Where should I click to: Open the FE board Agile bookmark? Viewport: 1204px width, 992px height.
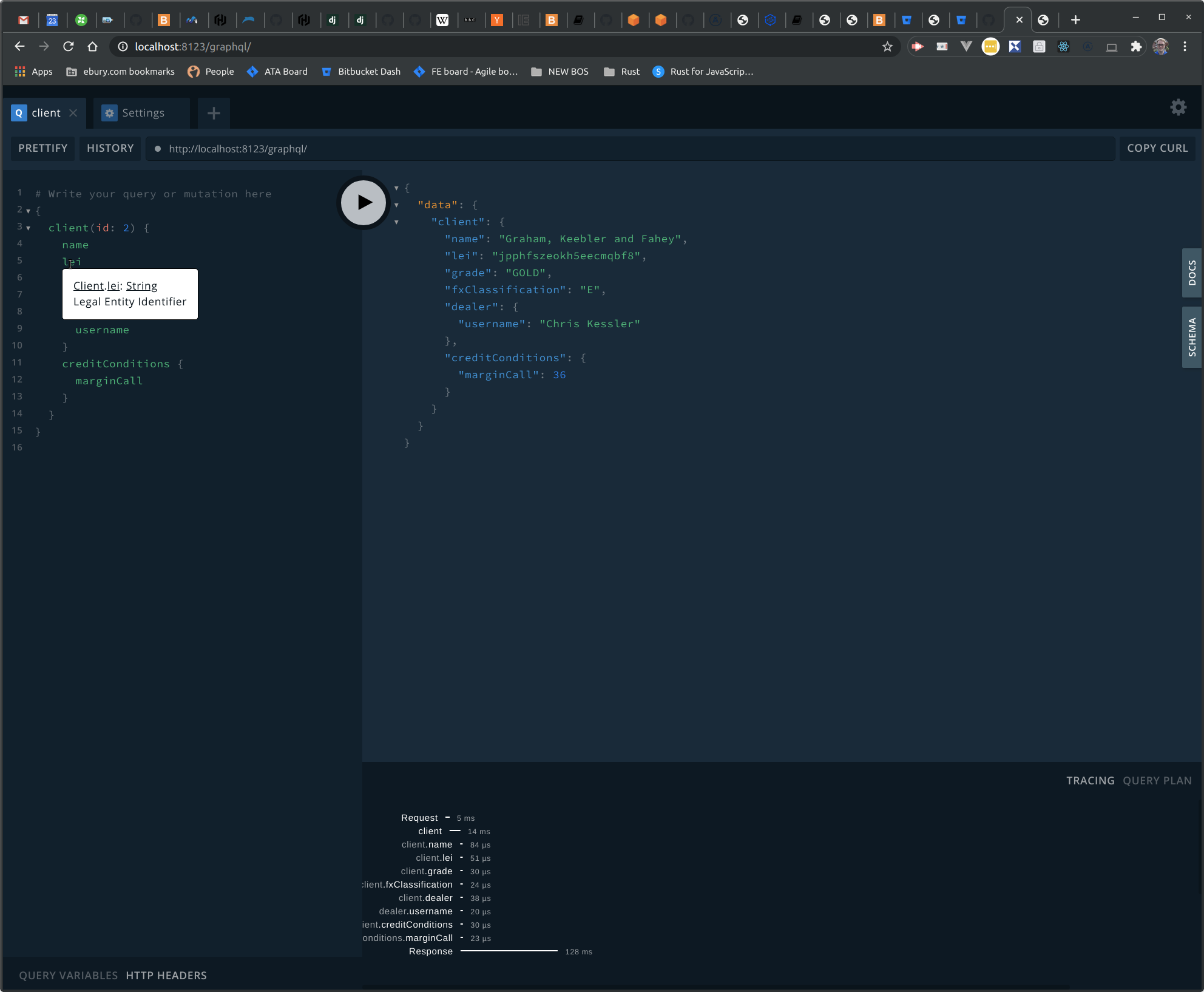click(x=465, y=72)
